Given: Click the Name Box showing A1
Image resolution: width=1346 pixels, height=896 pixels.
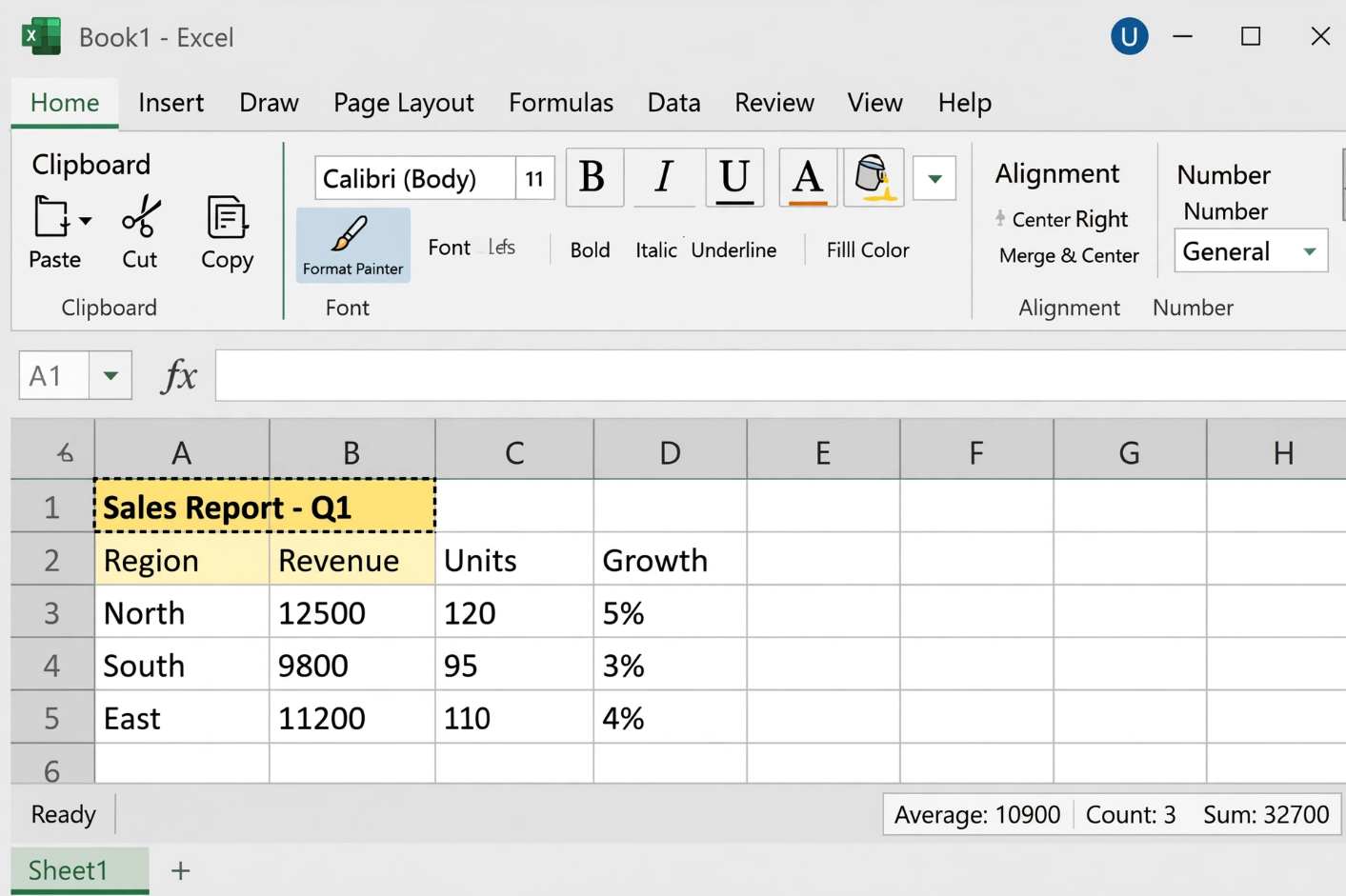Looking at the screenshot, I should [x=54, y=375].
